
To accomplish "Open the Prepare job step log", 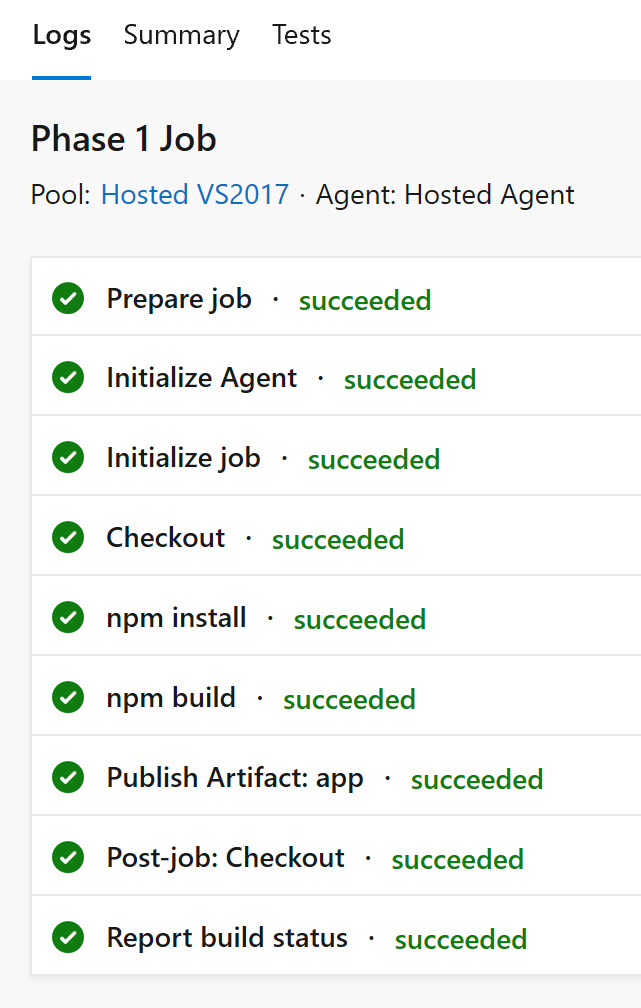I will click(x=336, y=296).
